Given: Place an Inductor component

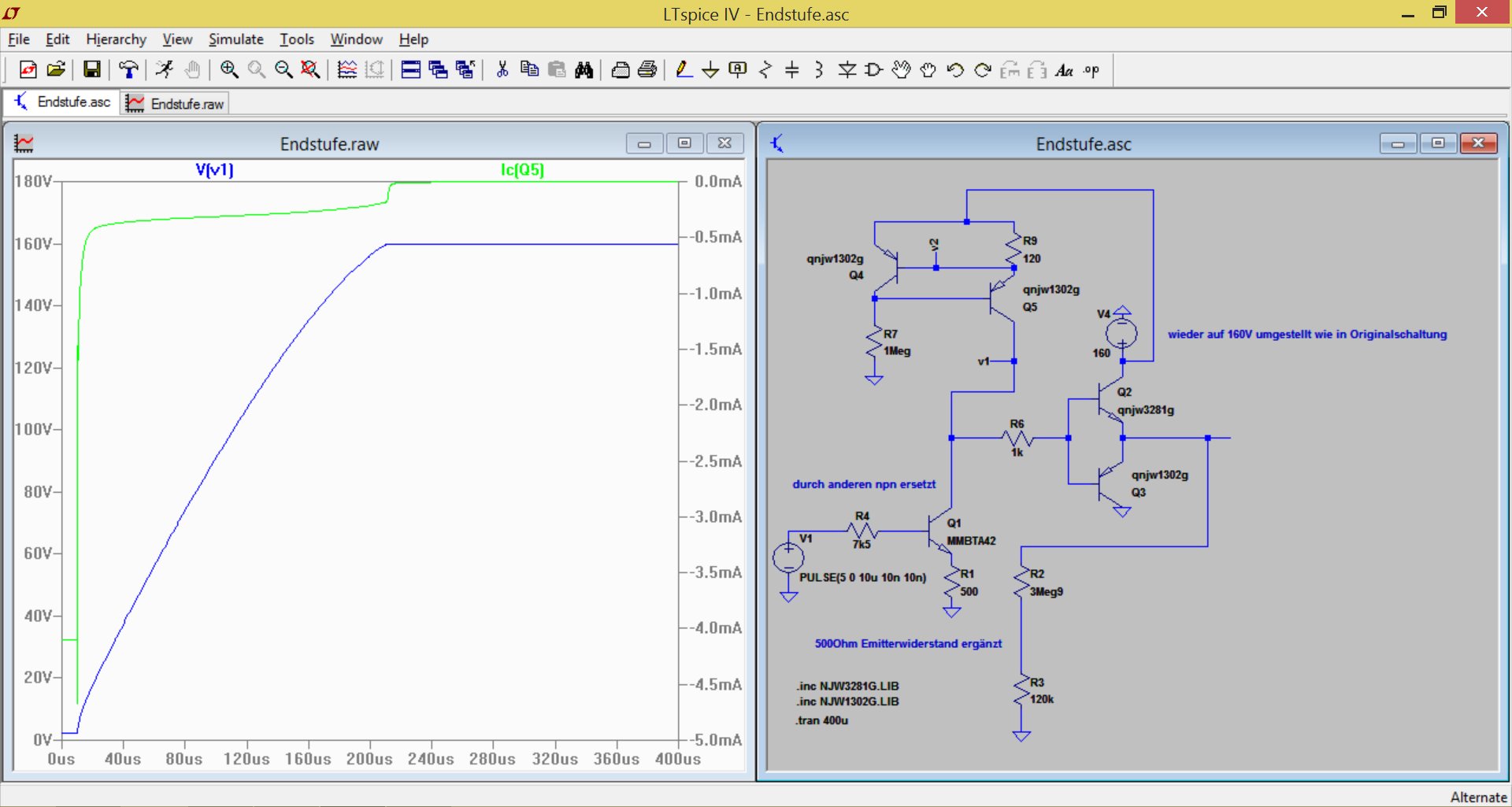Looking at the screenshot, I should click(820, 70).
